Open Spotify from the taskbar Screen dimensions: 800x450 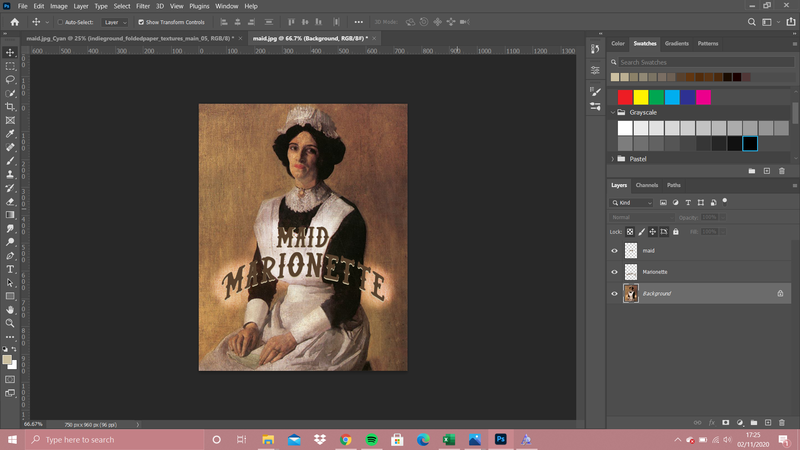click(x=371, y=439)
